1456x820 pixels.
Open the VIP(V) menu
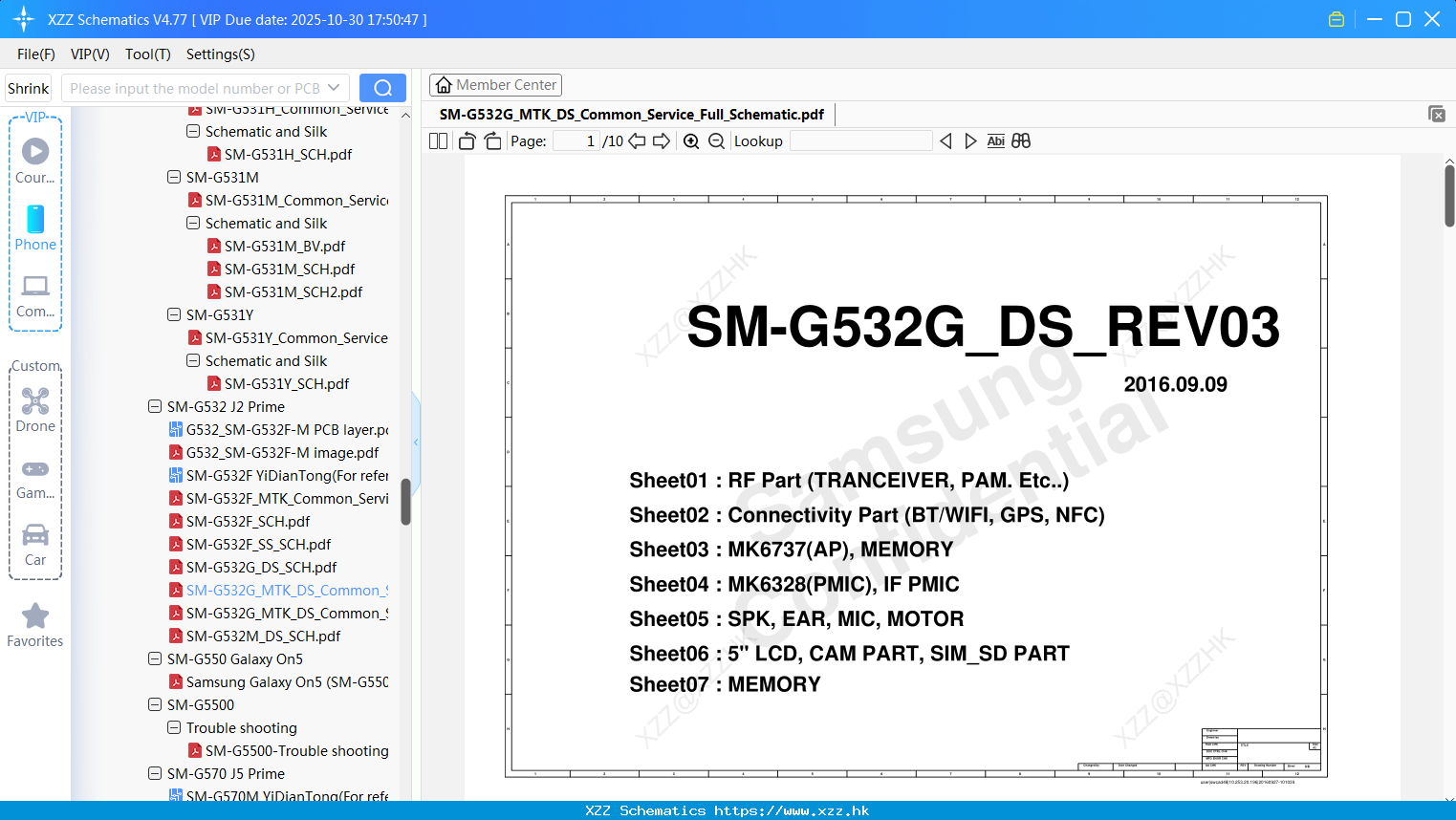click(90, 54)
